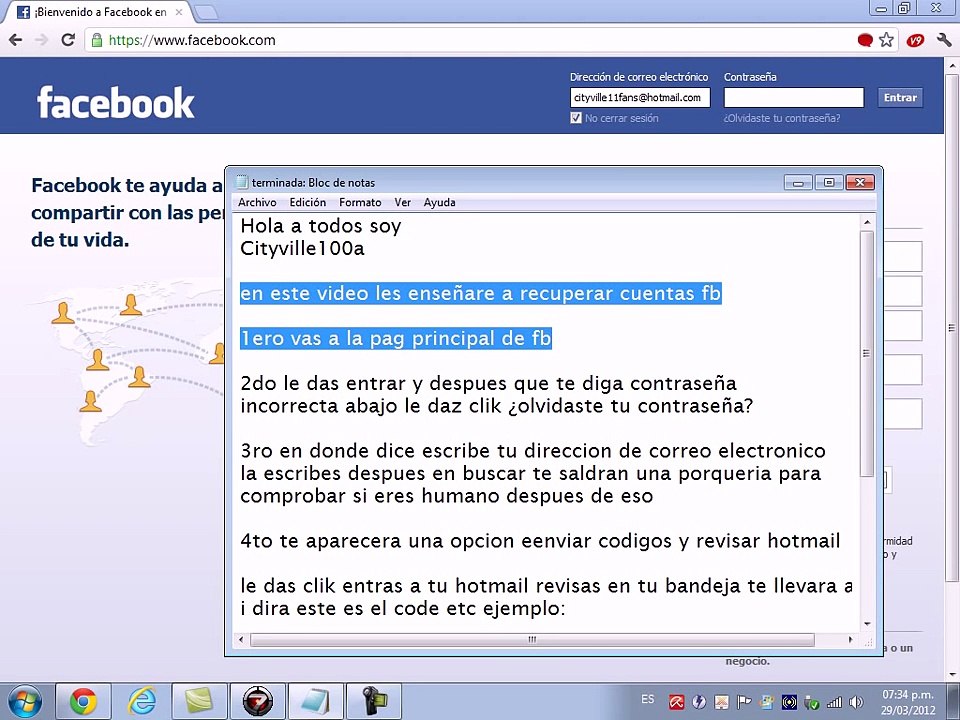The width and height of the screenshot is (960, 720).
Task: Click the green HTTPS padlock icon
Action: coord(97,40)
